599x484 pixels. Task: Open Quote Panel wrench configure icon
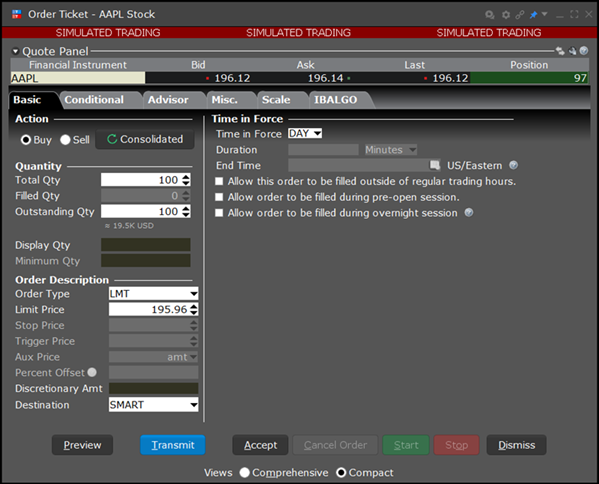(x=572, y=51)
